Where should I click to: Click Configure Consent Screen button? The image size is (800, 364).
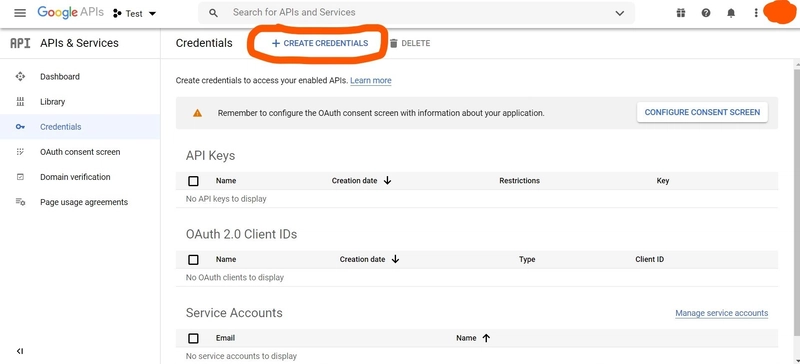702,112
